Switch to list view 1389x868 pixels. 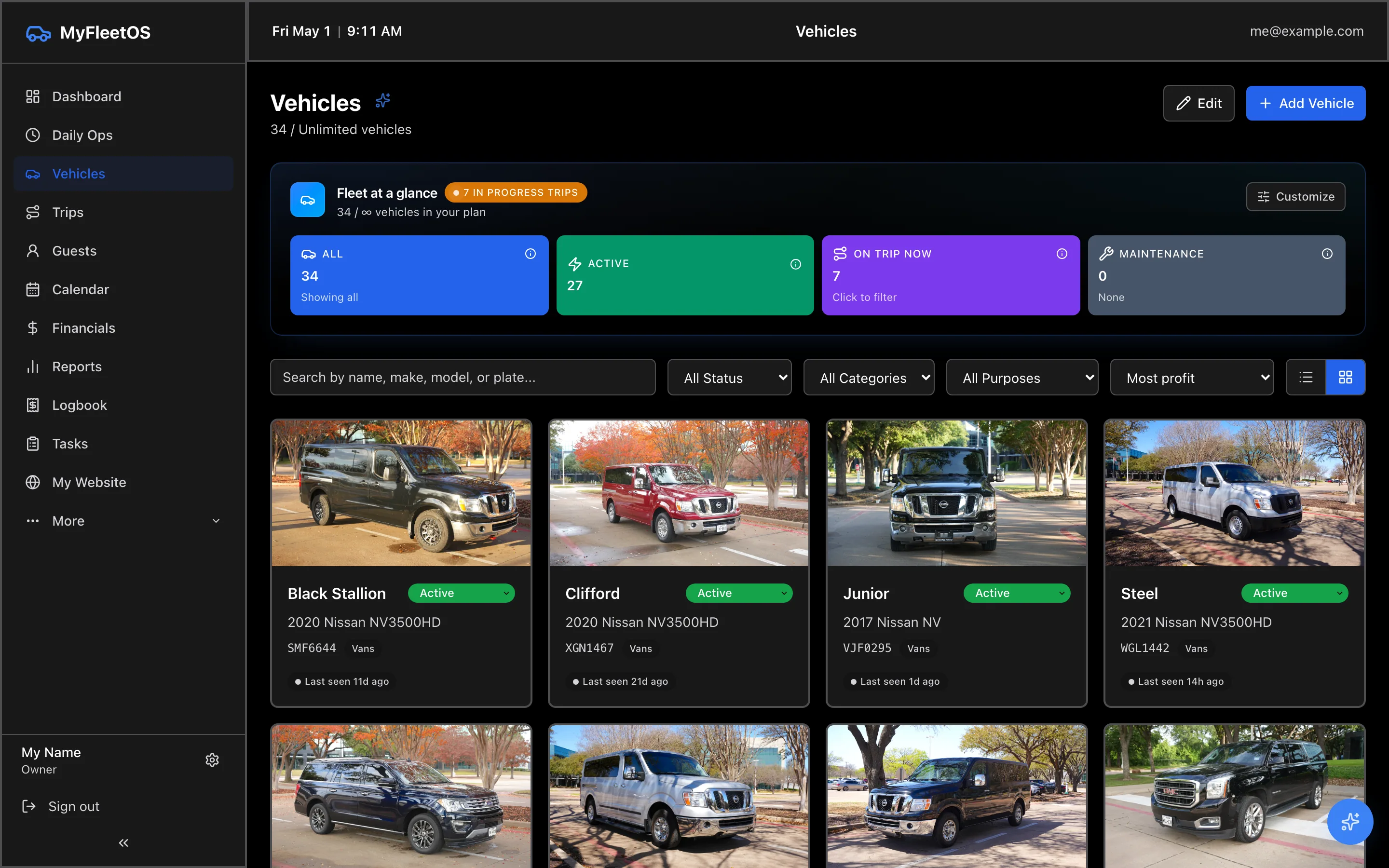pyautogui.click(x=1306, y=377)
